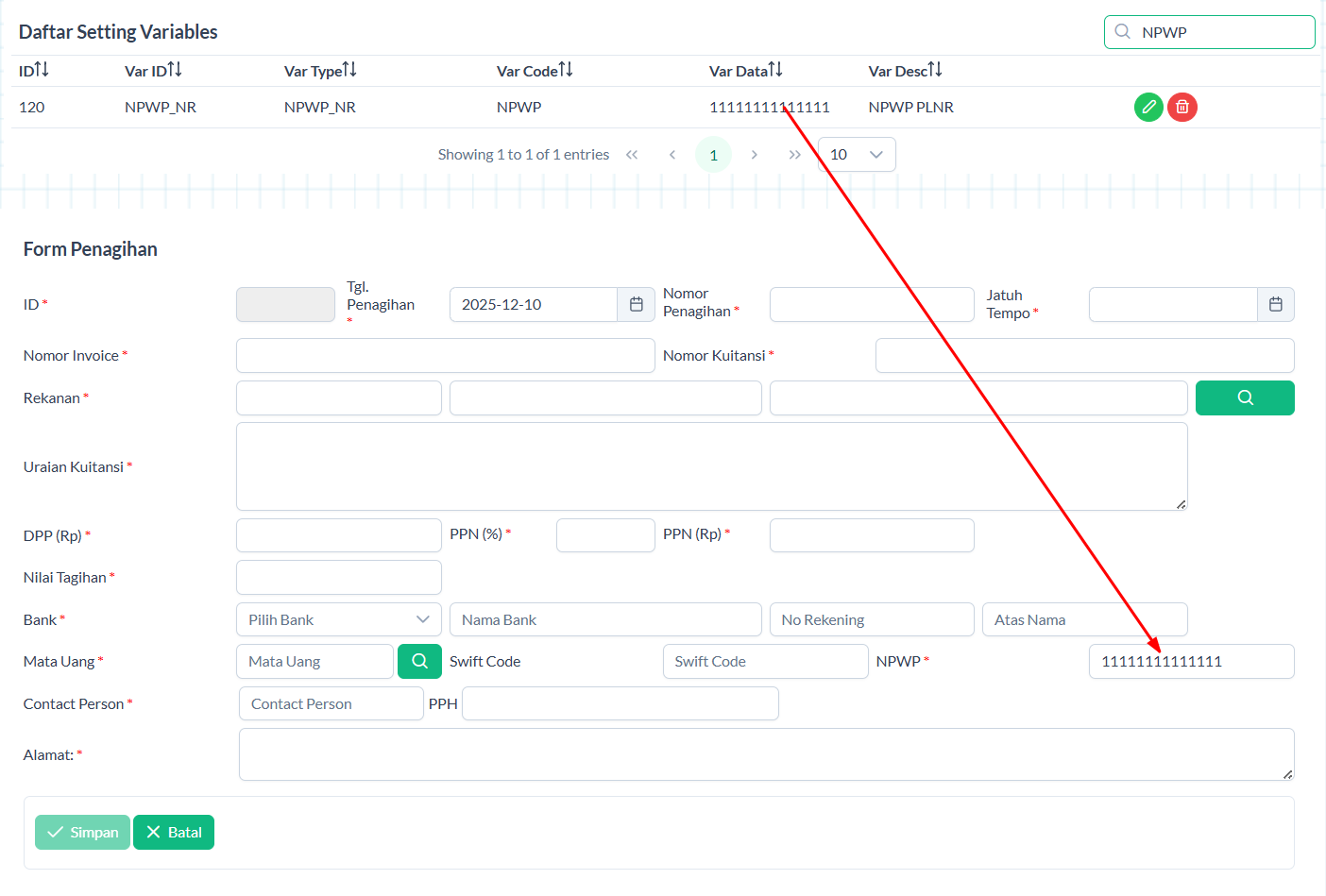The image size is (1326, 896).
Task: Select page 1 in the pagination
Action: 714,155
